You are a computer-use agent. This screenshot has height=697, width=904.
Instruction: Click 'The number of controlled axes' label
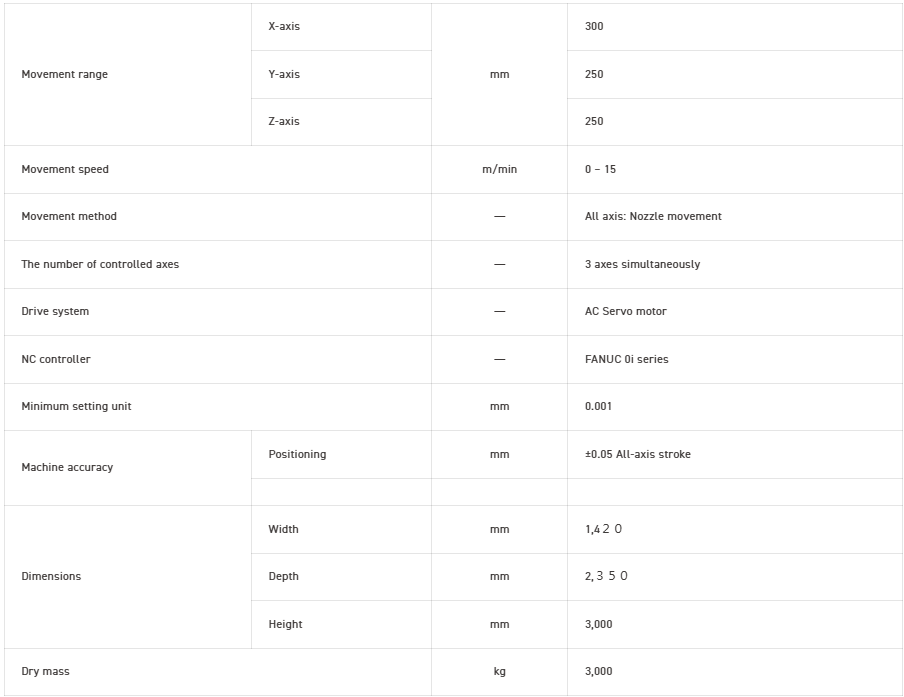(x=100, y=264)
